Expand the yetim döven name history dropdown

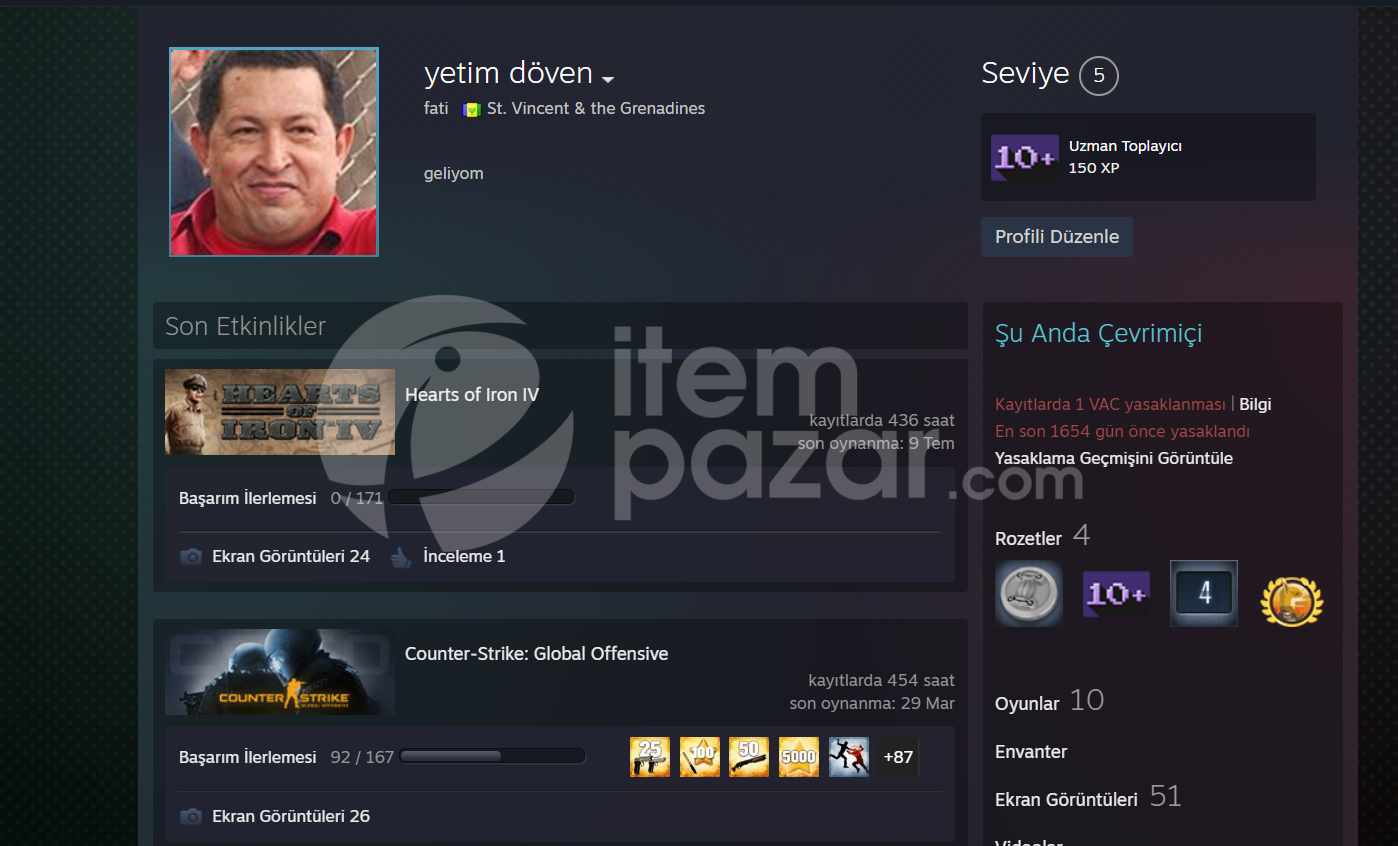point(608,79)
